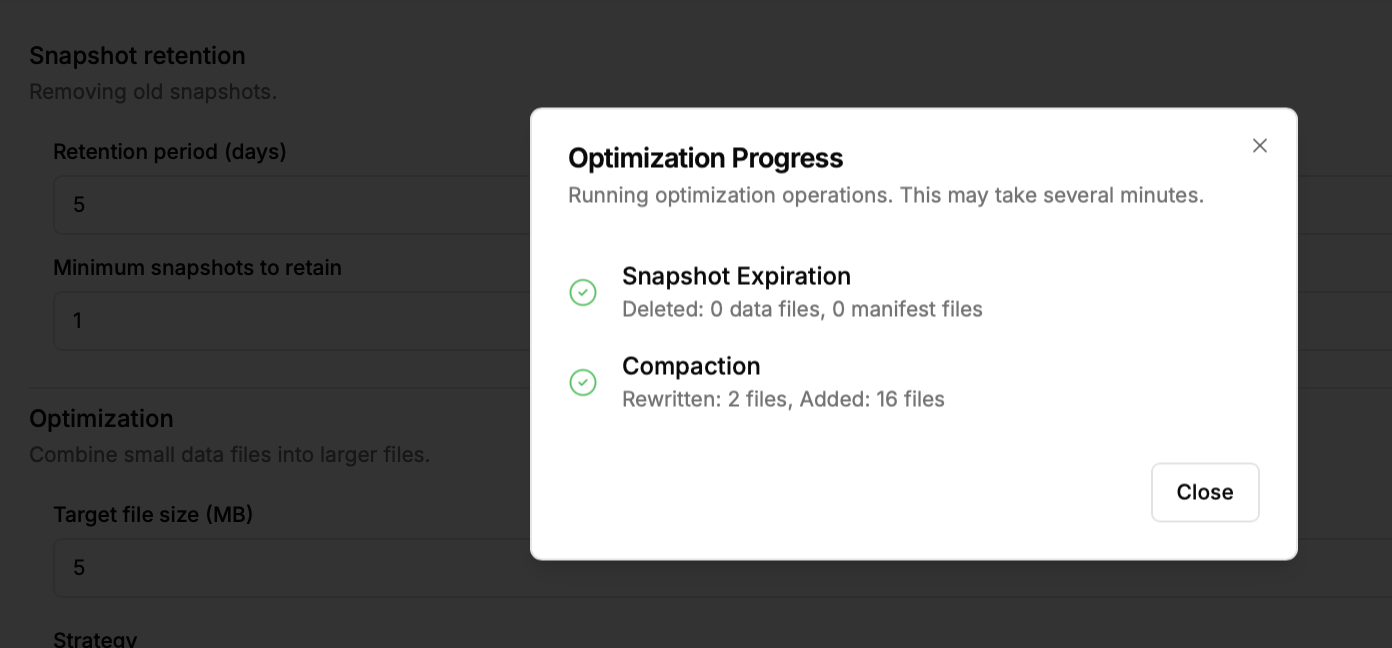The height and width of the screenshot is (648, 1392).
Task: Select the Target file size (MB) input
Action: 290,568
